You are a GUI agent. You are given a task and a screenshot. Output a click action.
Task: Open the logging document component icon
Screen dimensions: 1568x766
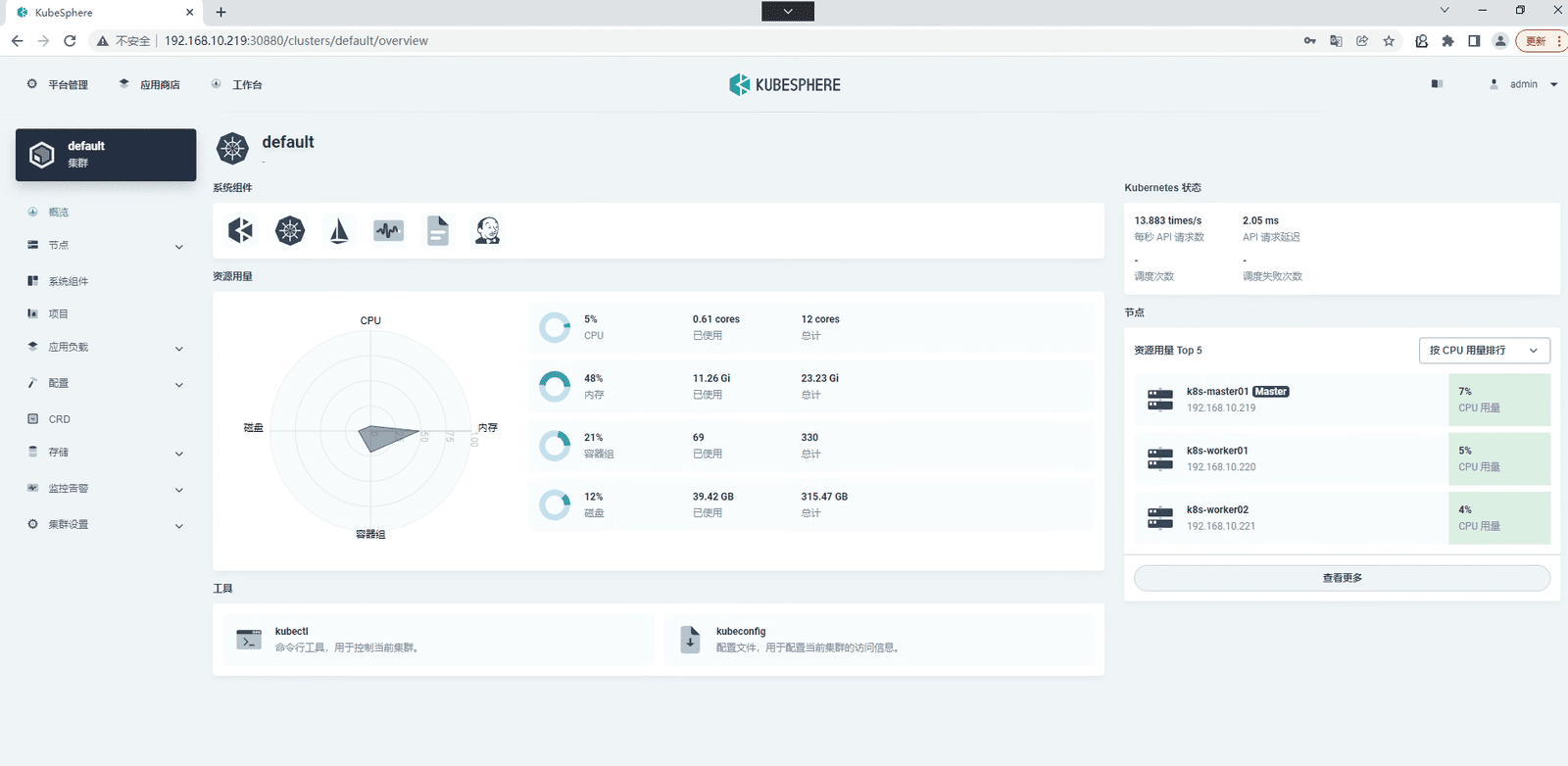coord(438,230)
